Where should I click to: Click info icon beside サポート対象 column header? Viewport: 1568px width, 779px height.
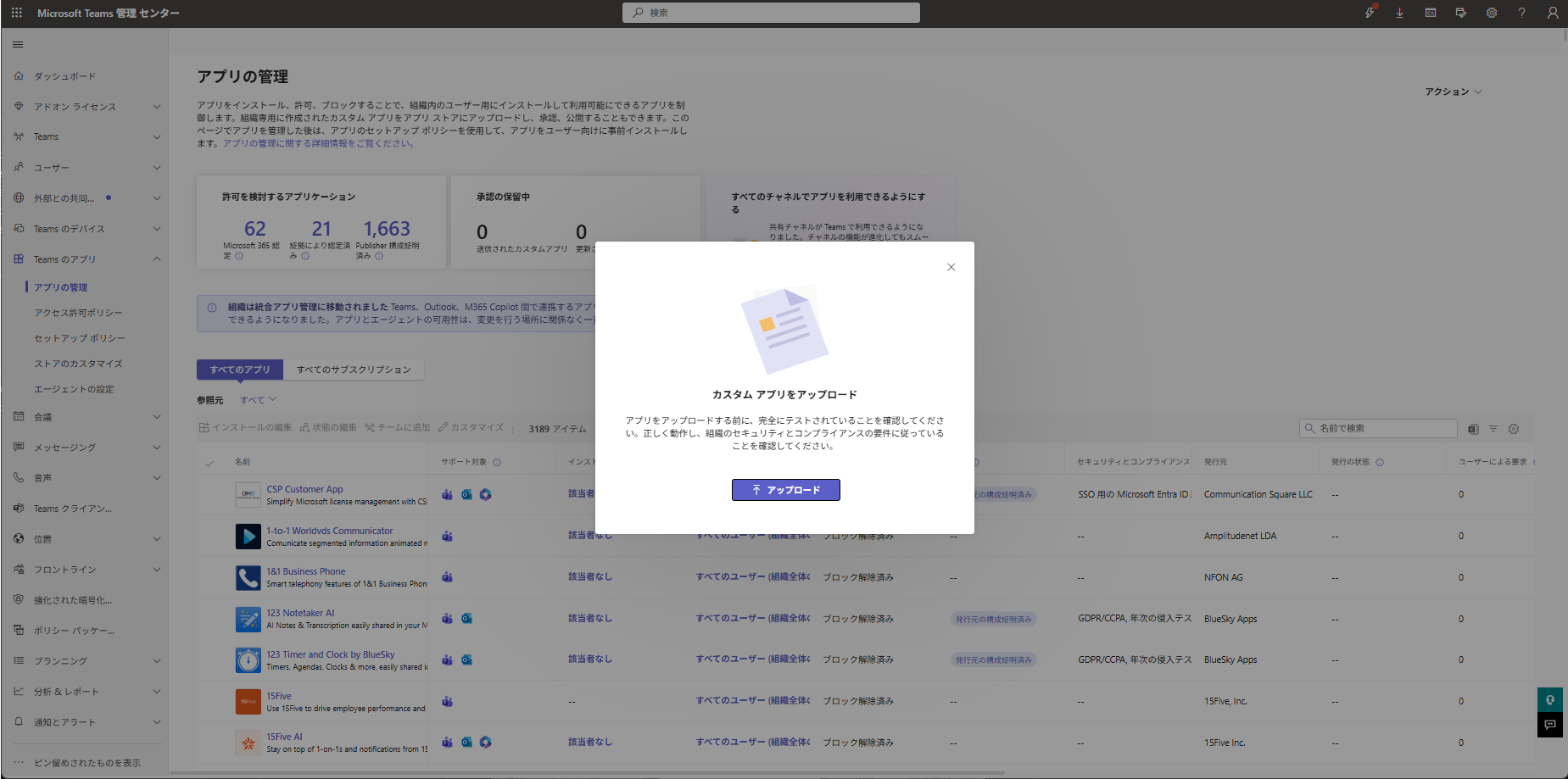[x=497, y=462]
